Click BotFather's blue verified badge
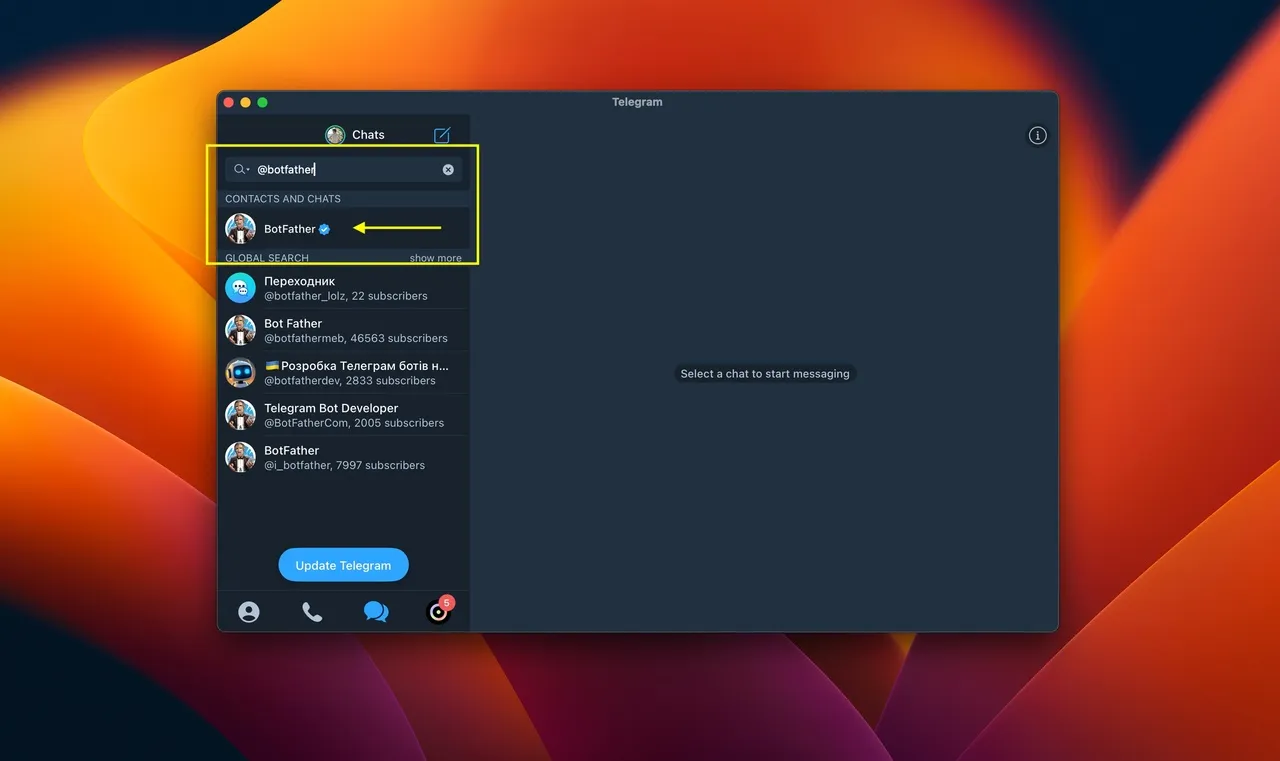This screenshot has width=1280, height=761. [324, 229]
